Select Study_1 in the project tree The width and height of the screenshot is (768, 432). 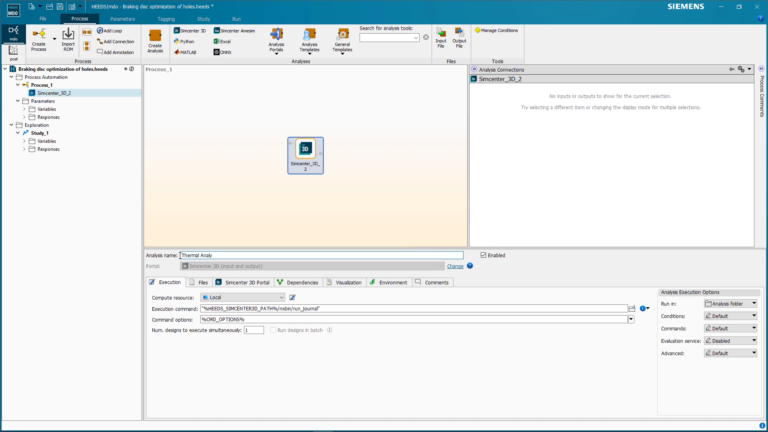tap(40, 133)
